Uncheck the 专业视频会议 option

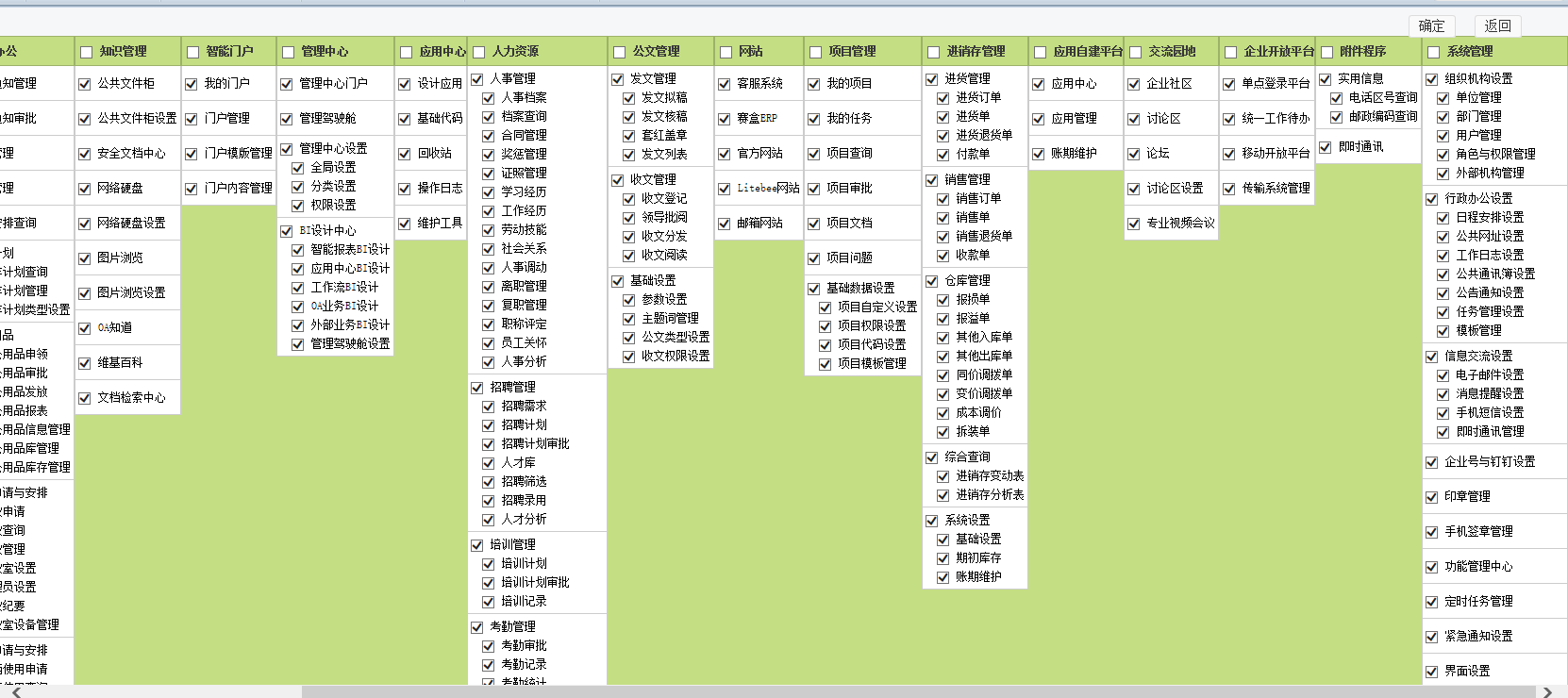pyautogui.click(x=1134, y=224)
